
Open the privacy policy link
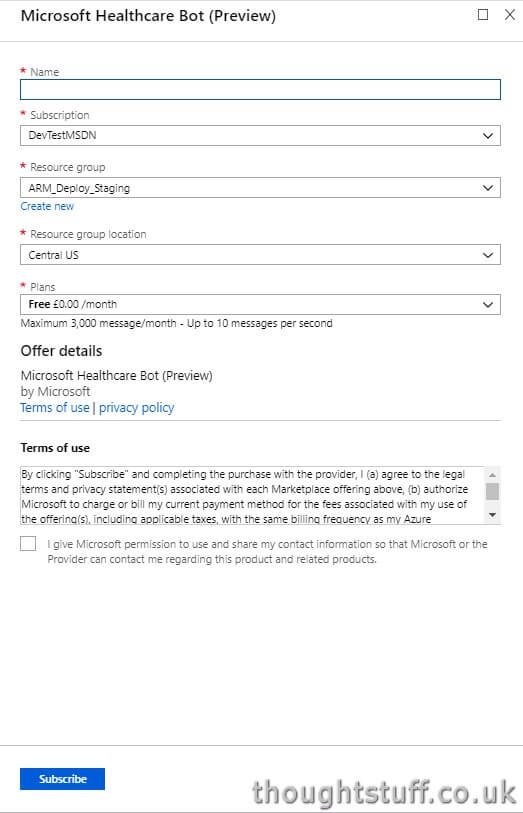coord(136,408)
